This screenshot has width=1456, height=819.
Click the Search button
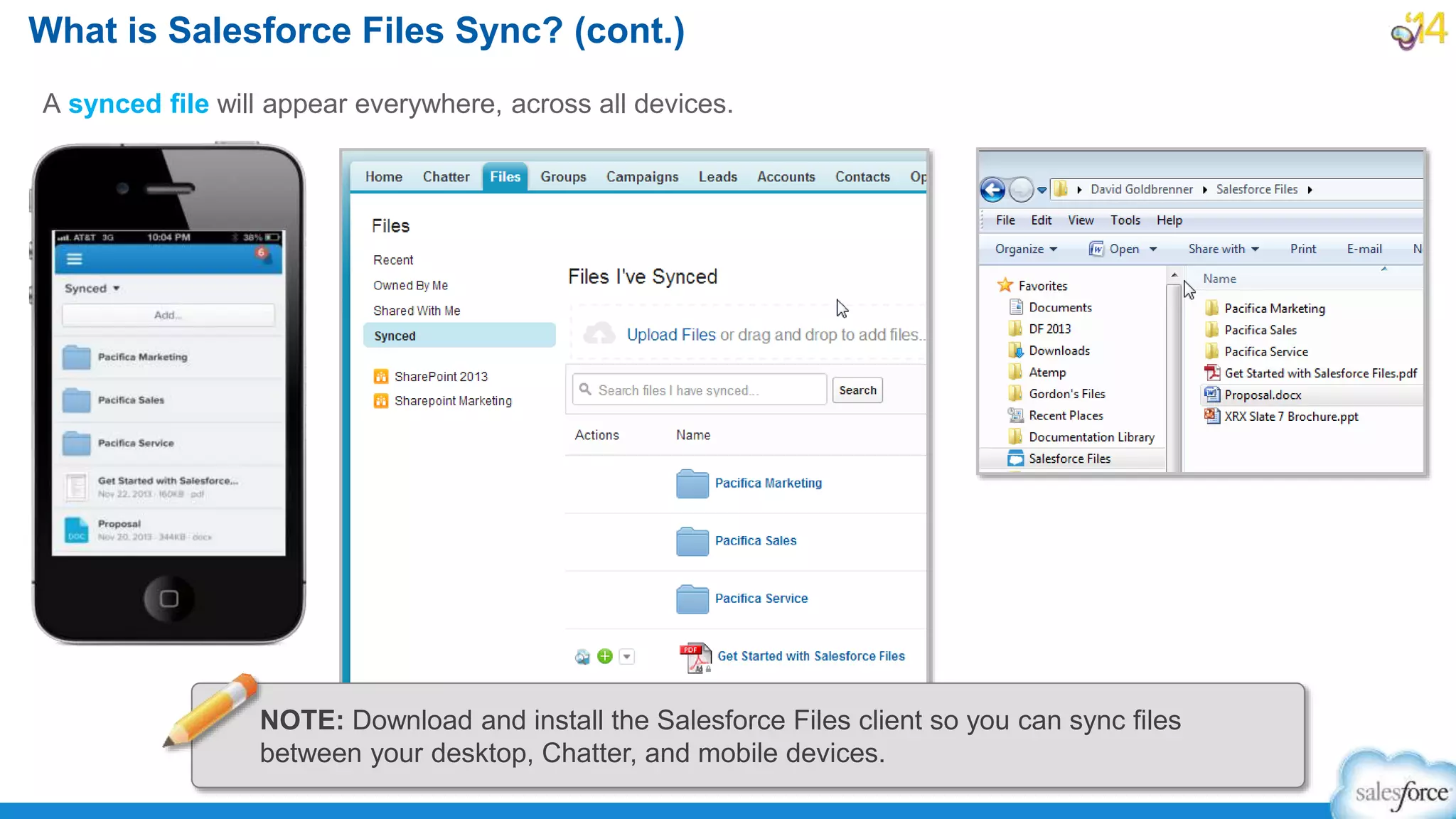click(857, 390)
